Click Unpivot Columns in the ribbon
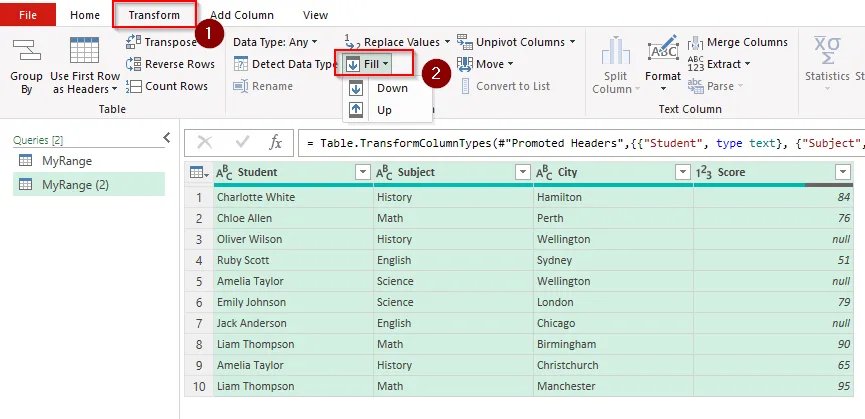 click(x=516, y=42)
